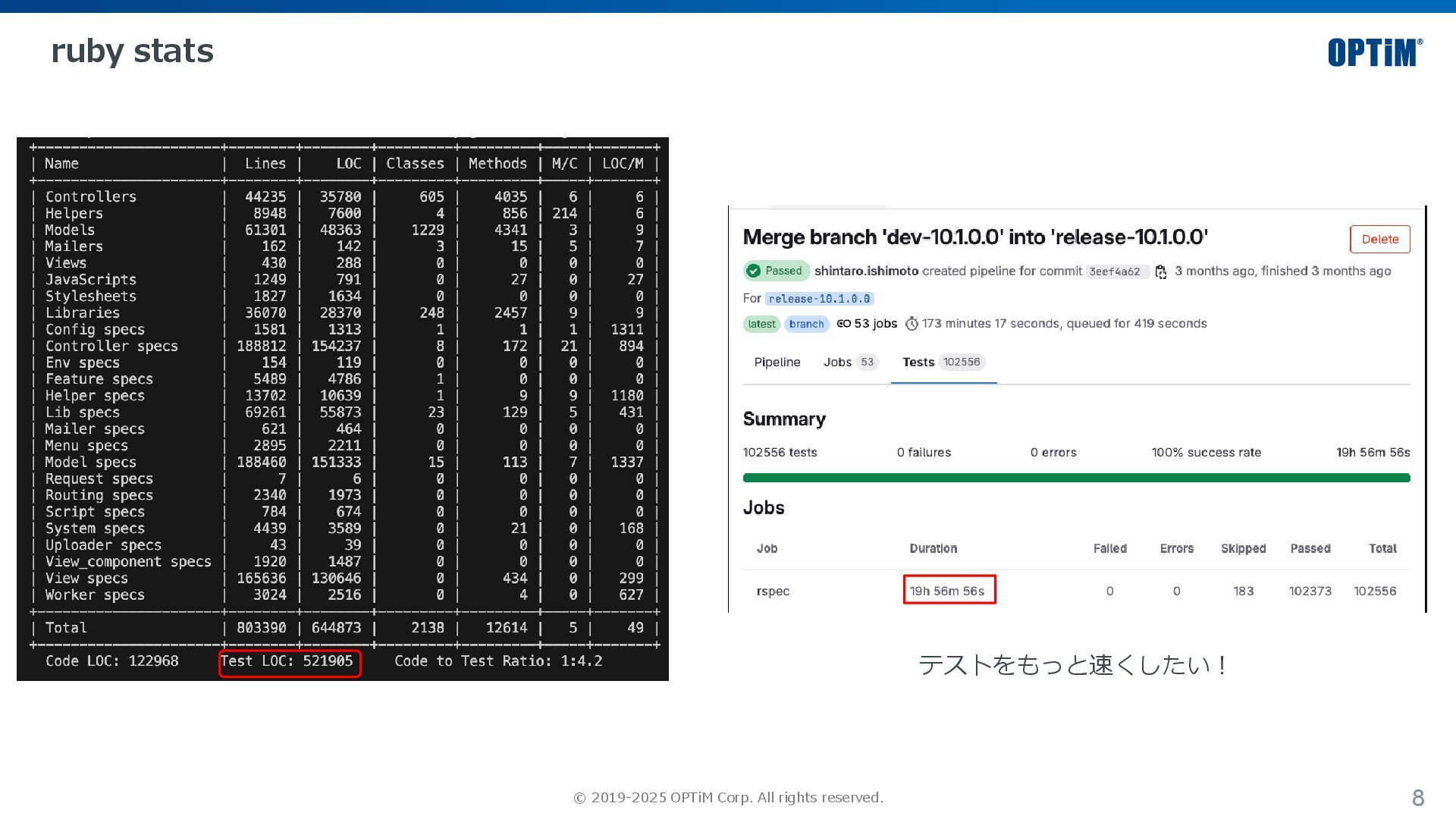1456x819 pixels.
Task: Click the green test success progress bar
Action: point(1076,478)
